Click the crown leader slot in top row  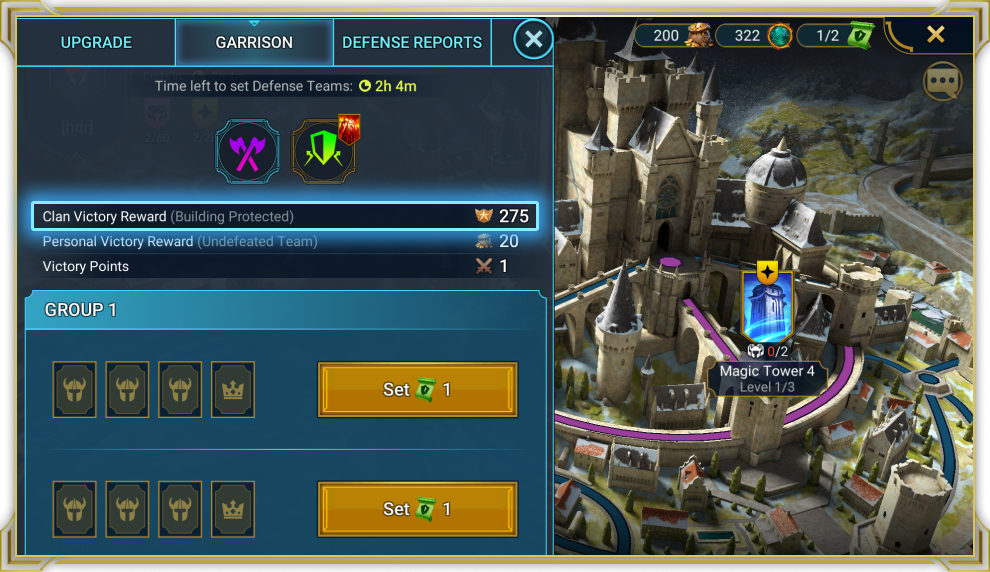233,390
